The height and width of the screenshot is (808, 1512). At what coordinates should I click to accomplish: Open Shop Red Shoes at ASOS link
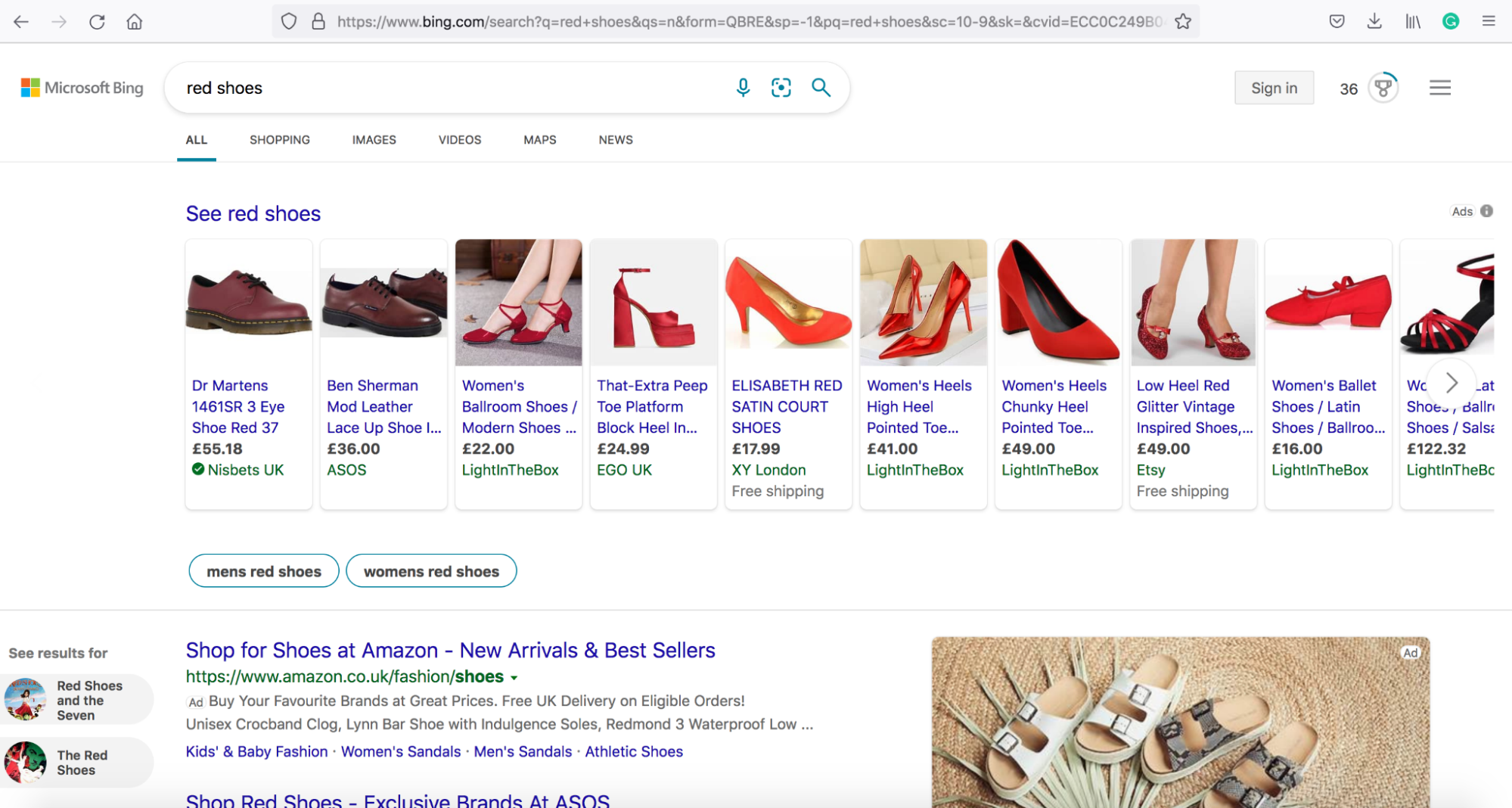click(398, 800)
